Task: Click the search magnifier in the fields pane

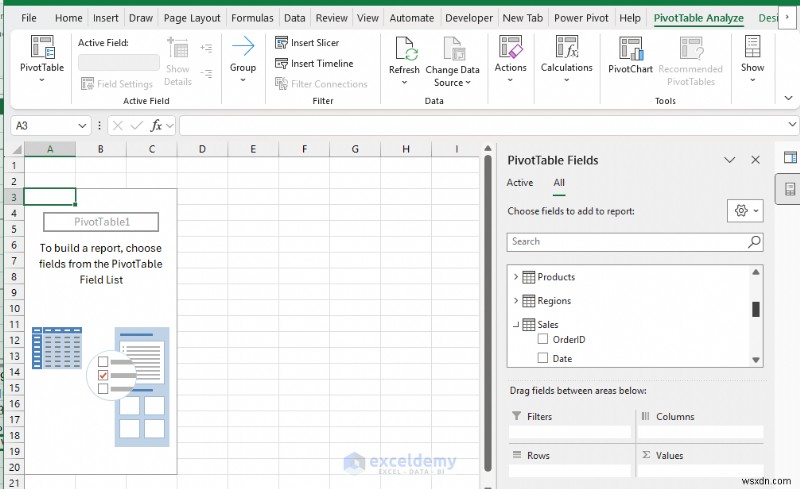Action: pos(754,241)
